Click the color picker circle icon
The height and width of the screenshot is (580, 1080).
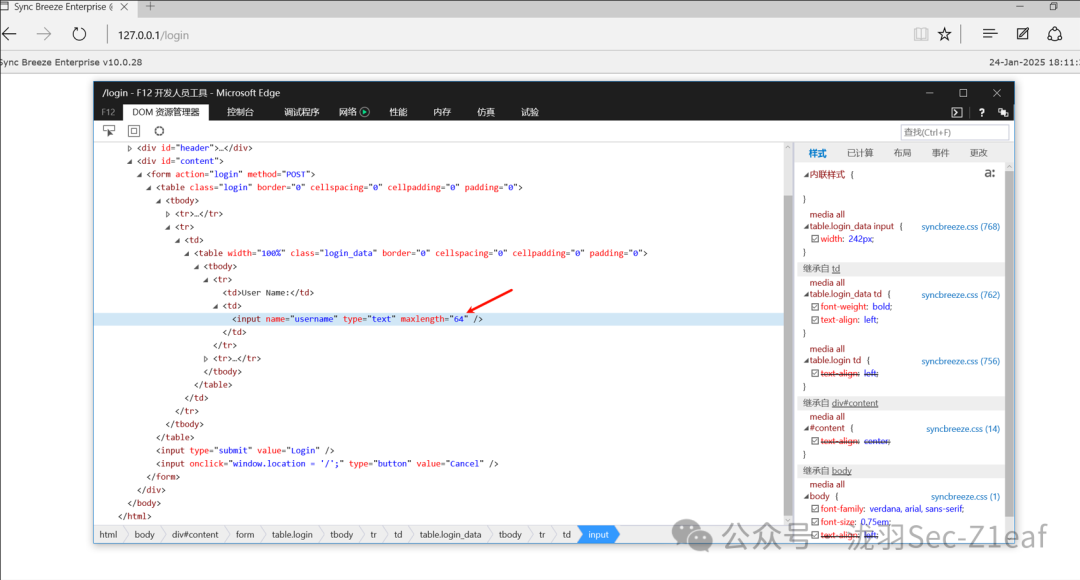[x=159, y=131]
